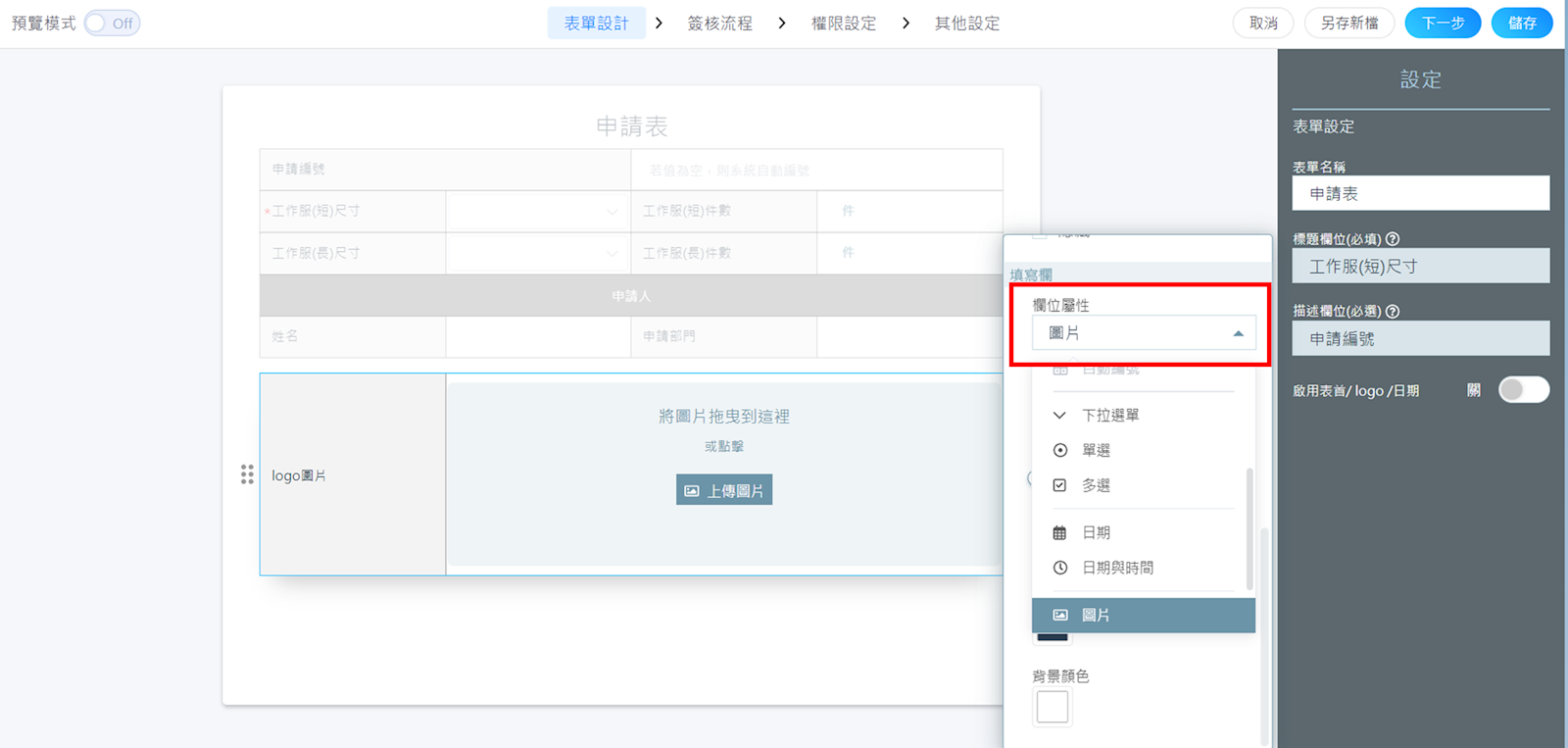
Task: Click help icon next to 標題欄位(必填)
Action: click(x=1393, y=239)
